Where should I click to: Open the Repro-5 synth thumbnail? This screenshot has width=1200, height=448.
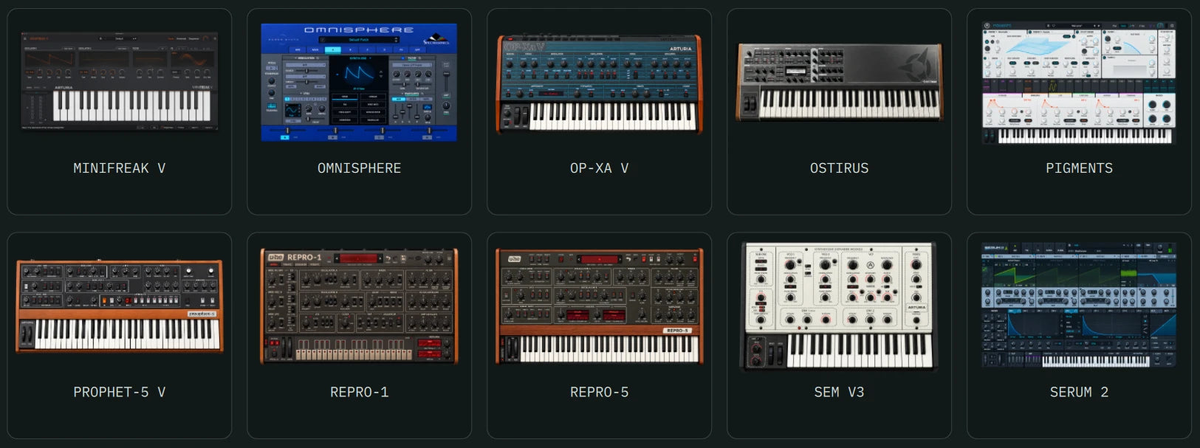pos(599,306)
